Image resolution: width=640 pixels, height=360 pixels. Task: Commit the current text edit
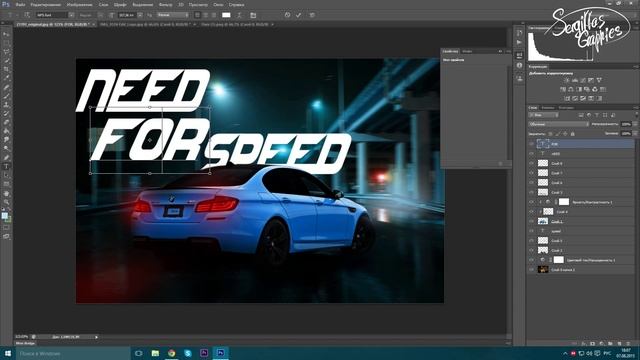pos(299,15)
